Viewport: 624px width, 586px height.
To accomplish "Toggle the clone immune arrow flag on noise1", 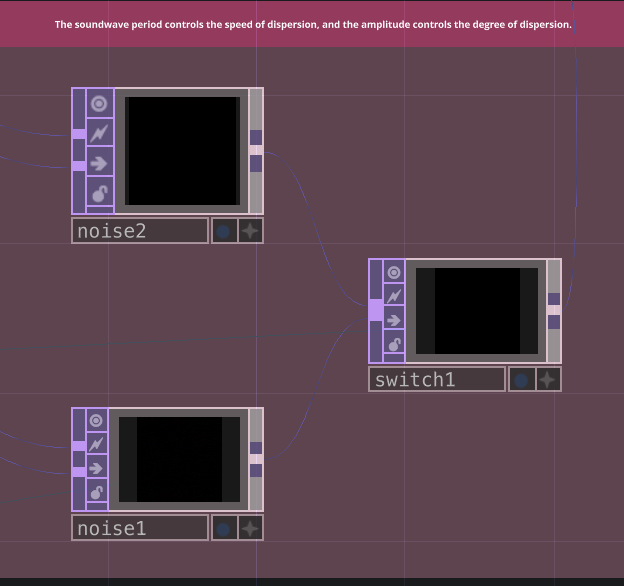I will point(96,467).
